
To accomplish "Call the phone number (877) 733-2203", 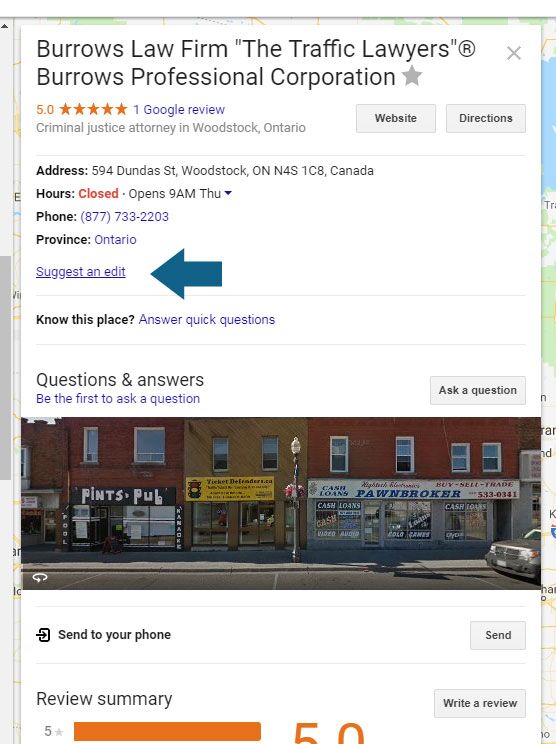I will (x=124, y=217).
